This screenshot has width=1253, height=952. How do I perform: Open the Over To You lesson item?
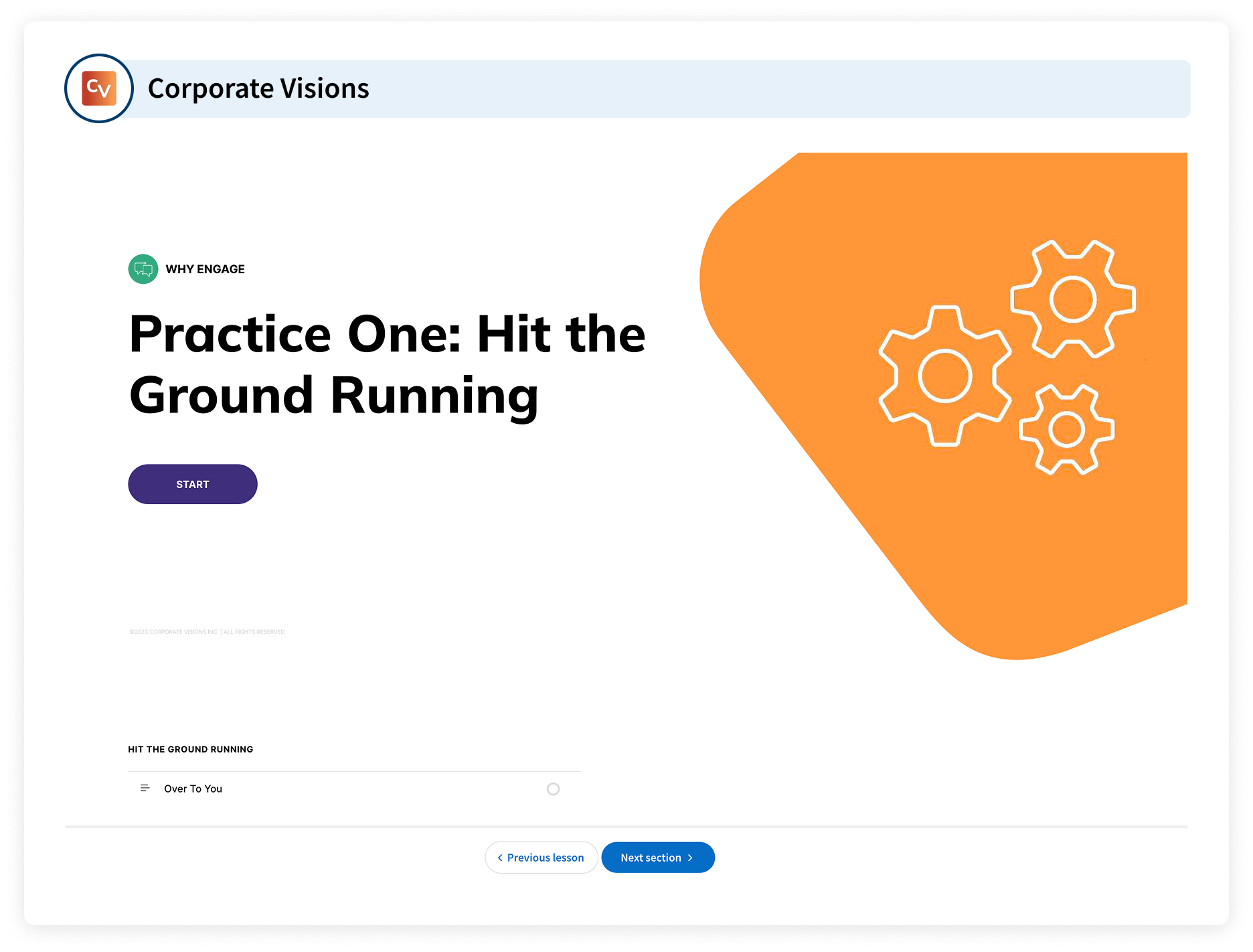[x=193, y=789]
